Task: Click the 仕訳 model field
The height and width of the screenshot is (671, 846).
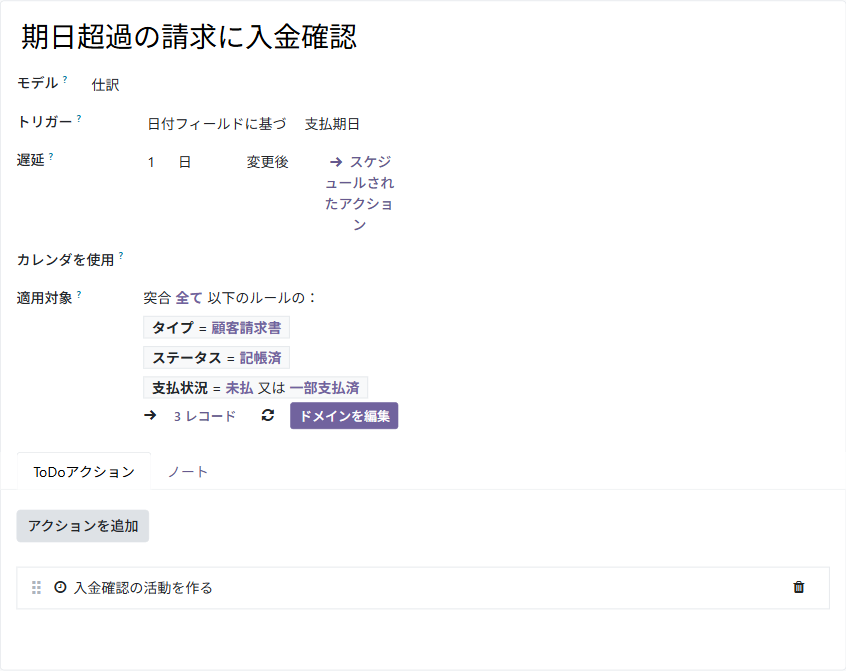Action: 106,85
